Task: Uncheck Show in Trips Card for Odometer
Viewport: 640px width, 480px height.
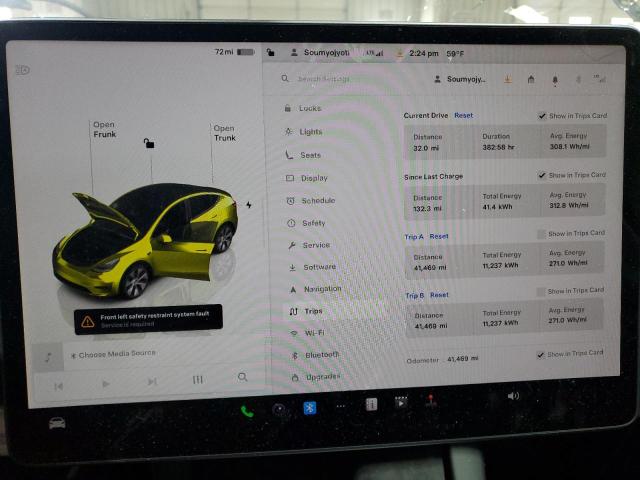Action: (x=540, y=354)
